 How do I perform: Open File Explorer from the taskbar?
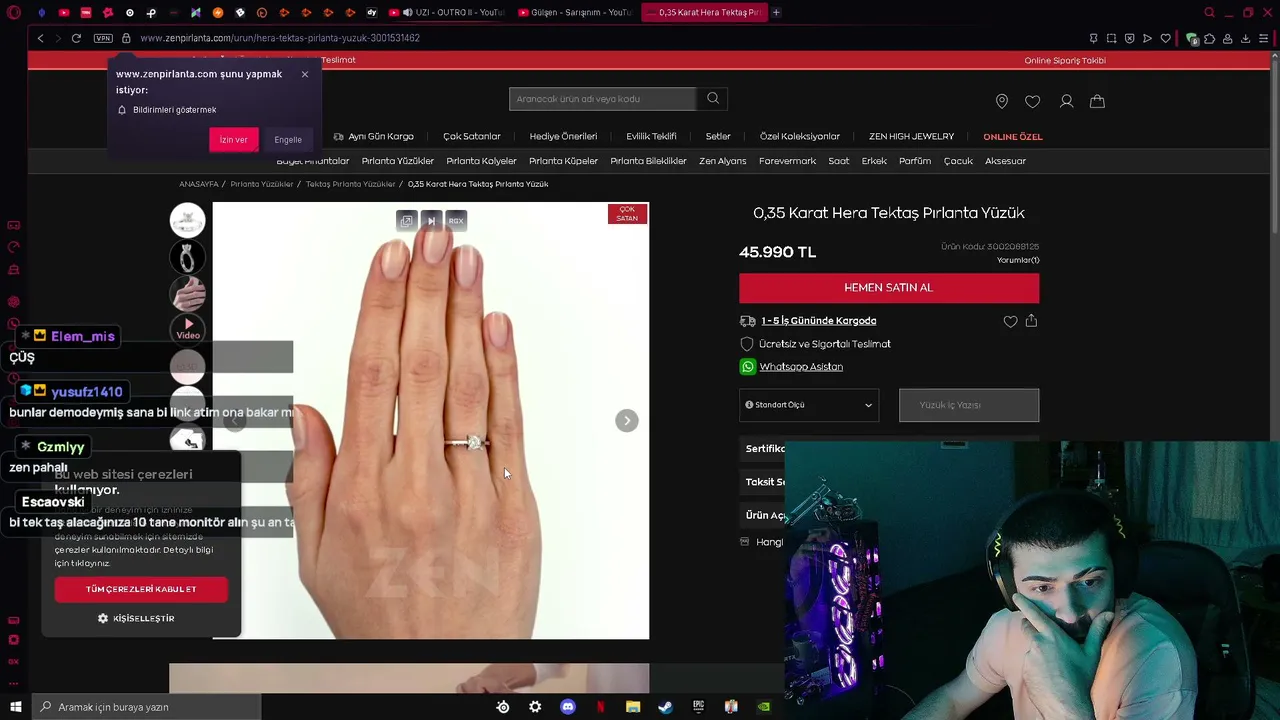tap(633, 707)
